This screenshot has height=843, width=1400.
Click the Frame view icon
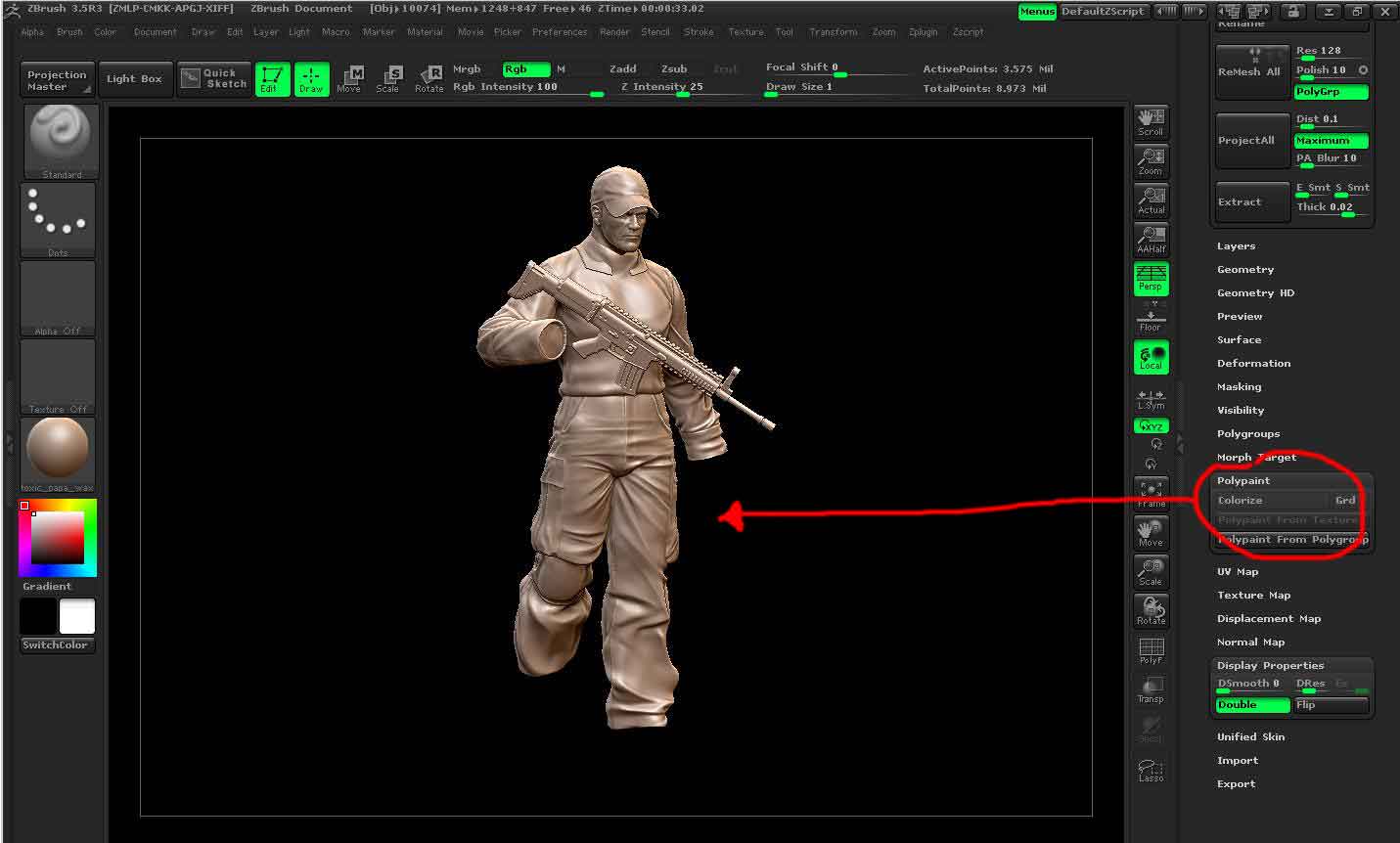coord(1151,493)
